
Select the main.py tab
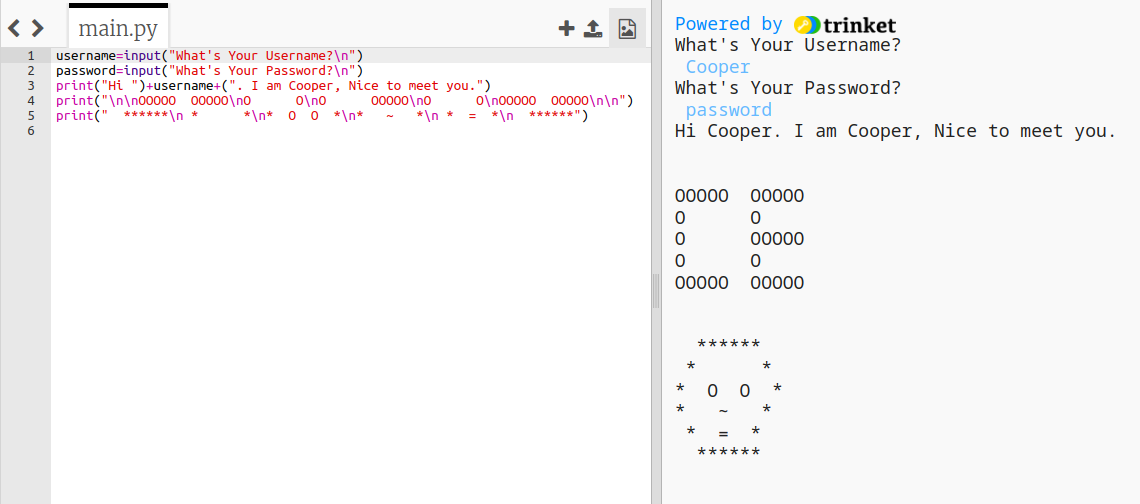tap(118, 28)
